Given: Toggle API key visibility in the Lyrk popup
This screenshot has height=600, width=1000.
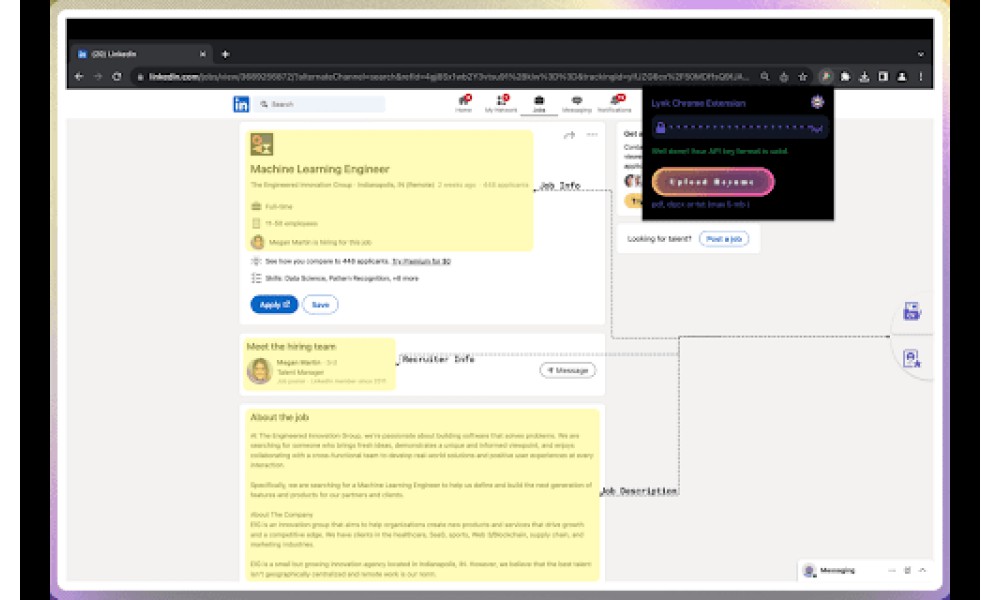Looking at the screenshot, I should click(x=816, y=128).
